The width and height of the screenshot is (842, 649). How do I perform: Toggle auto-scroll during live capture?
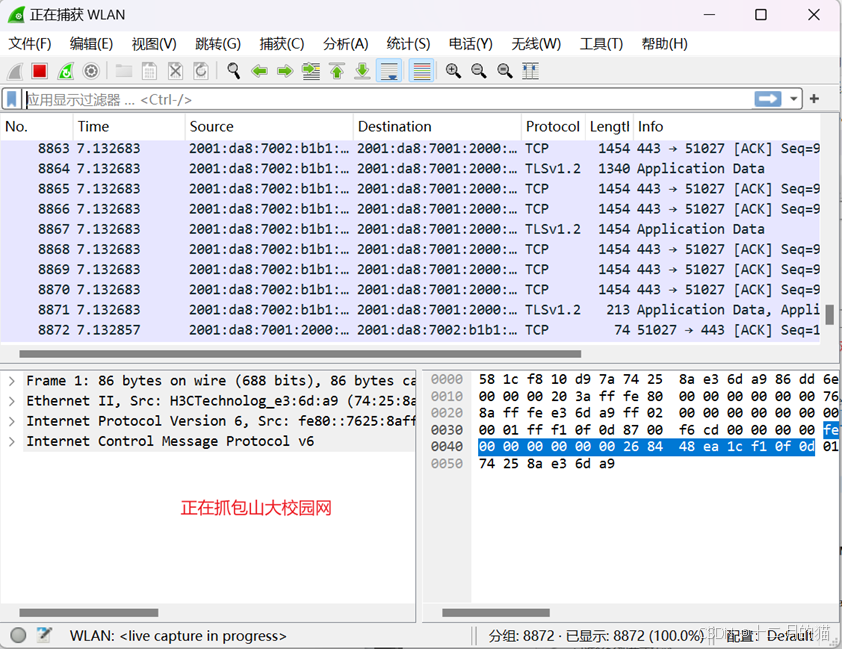tap(389, 71)
